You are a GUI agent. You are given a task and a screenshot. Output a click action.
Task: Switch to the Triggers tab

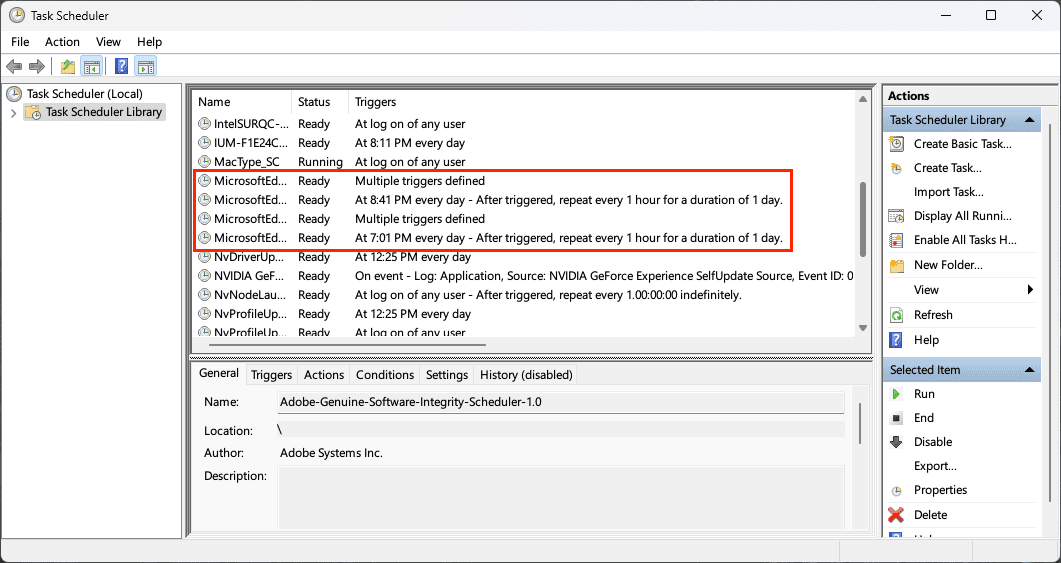(x=271, y=375)
